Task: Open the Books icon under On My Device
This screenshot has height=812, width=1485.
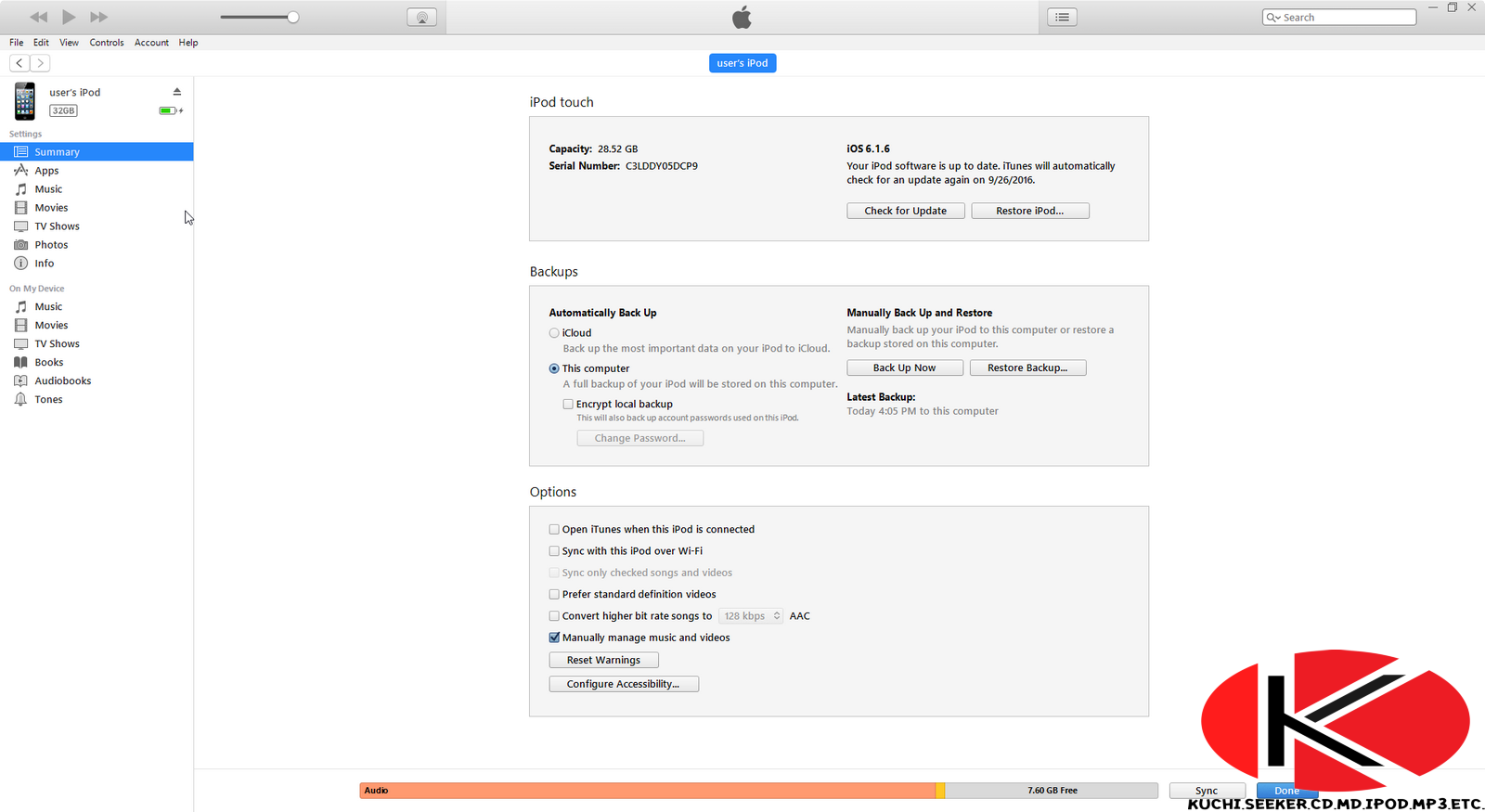Action: pyautogui.click(x=20, y=362)
